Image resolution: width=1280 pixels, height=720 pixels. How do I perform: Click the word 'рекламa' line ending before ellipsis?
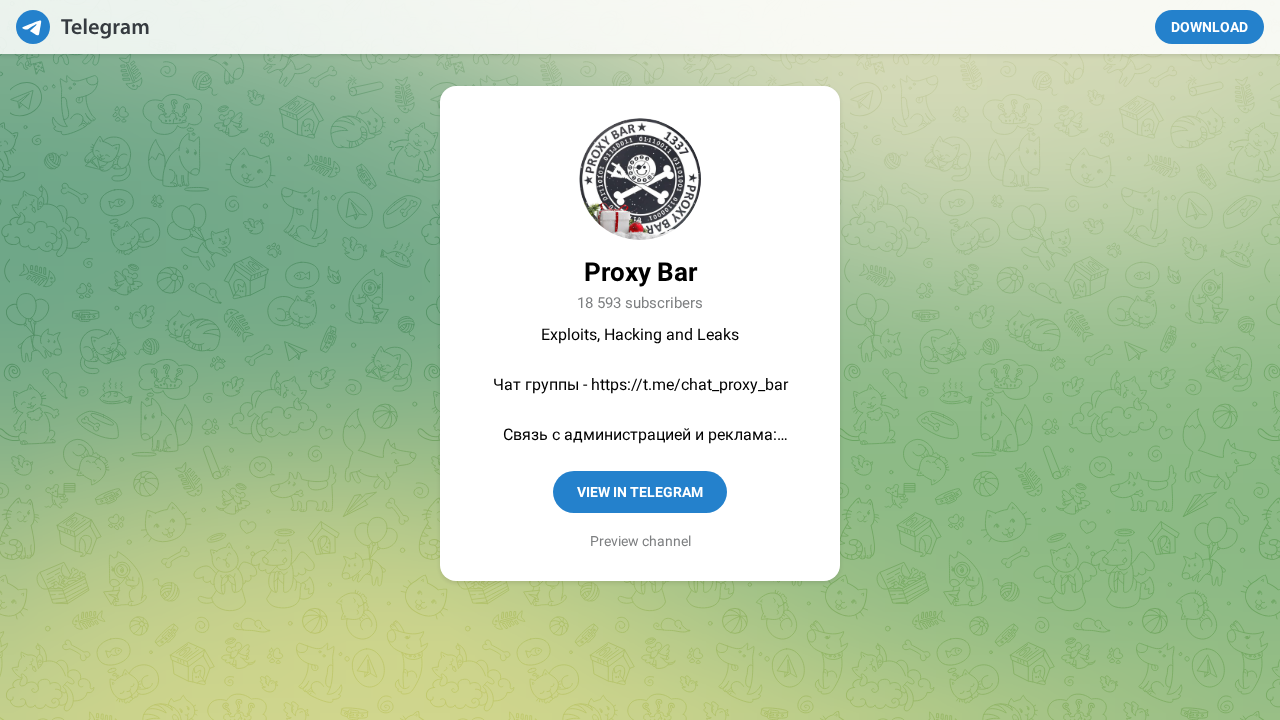click(743, 435)
